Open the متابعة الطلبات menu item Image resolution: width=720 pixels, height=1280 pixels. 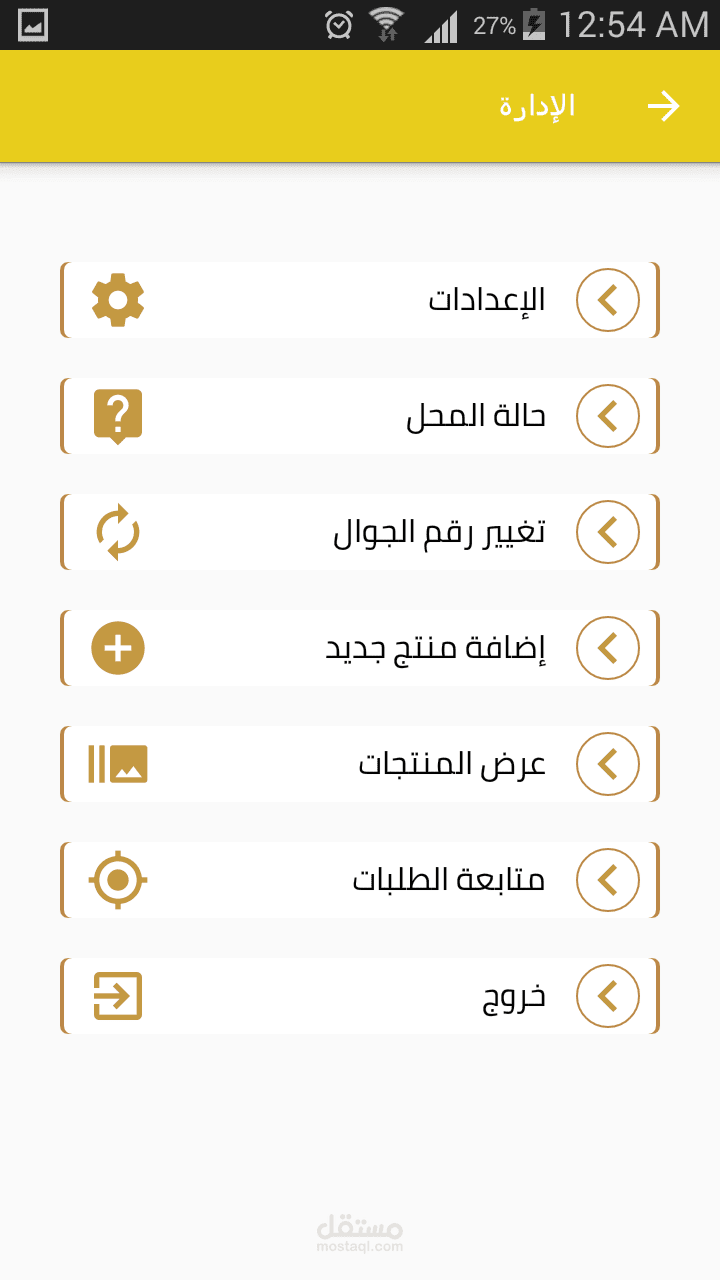(360, 880)
